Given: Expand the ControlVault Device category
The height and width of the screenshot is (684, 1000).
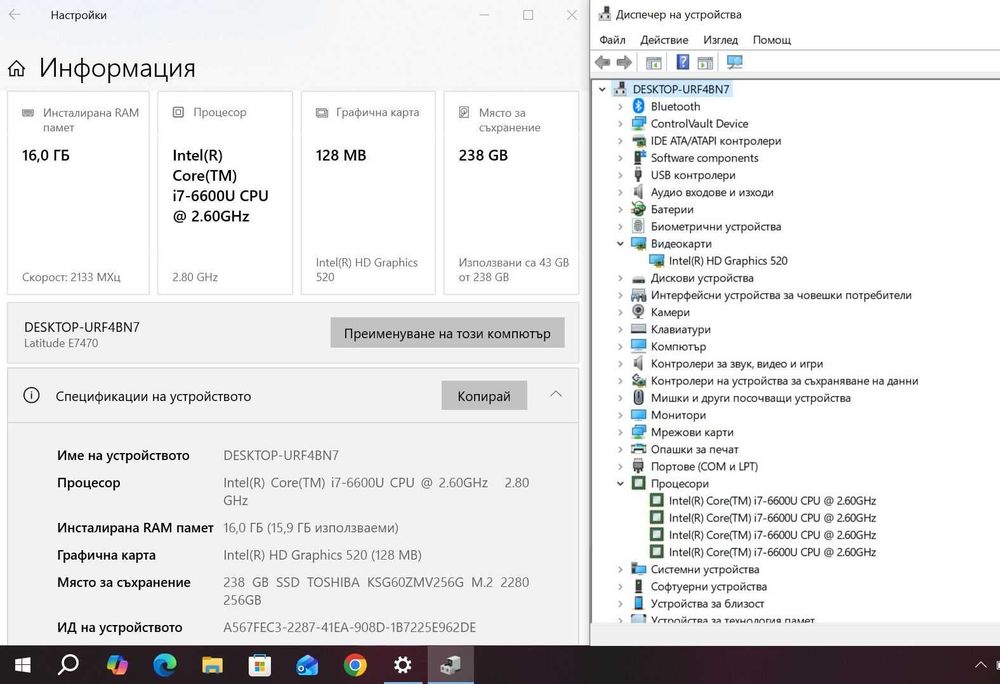Looking at the screenshot, I should coord(620,124).
